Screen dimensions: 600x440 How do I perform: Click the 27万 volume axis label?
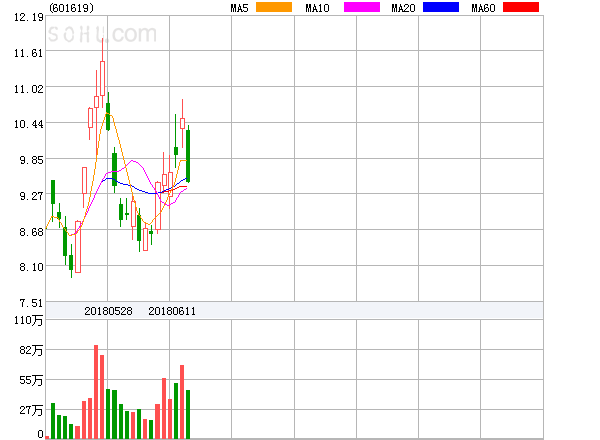coord(31,410)
